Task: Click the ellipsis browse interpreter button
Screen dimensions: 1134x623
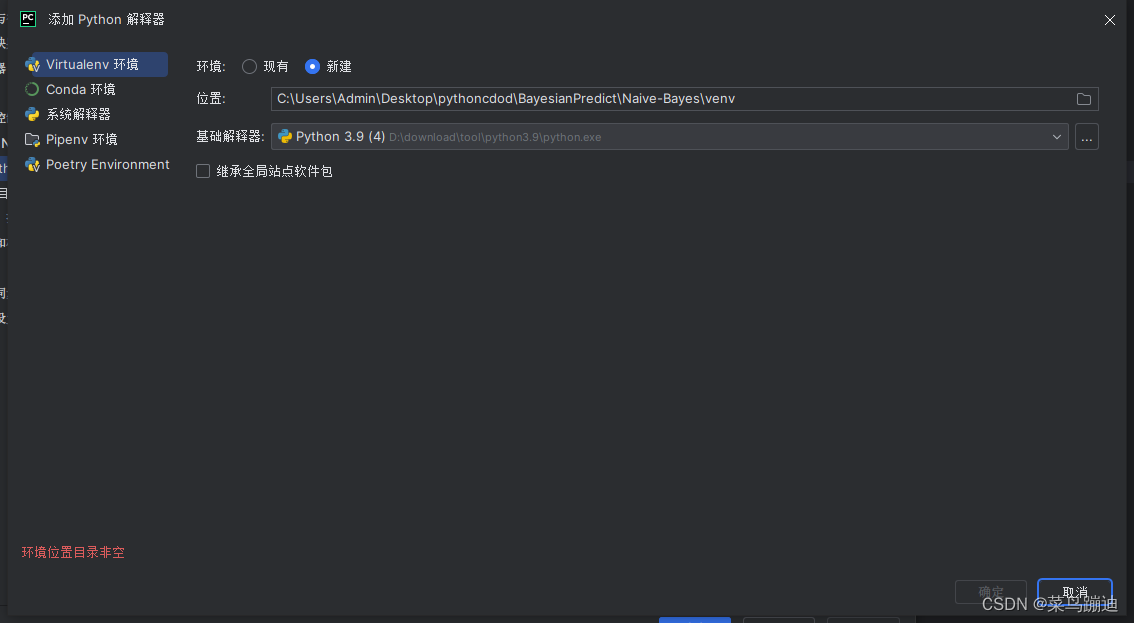Action: coord(1087,137)
